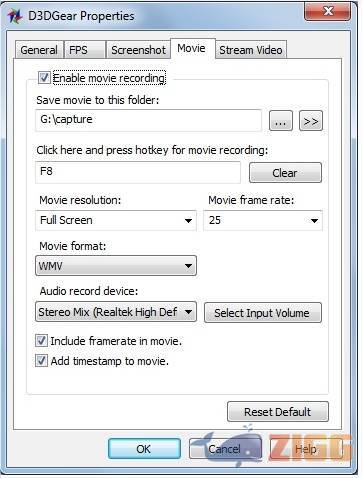Click the double-arrow open folder button
The image size is (362, 478).
[311, 121]
